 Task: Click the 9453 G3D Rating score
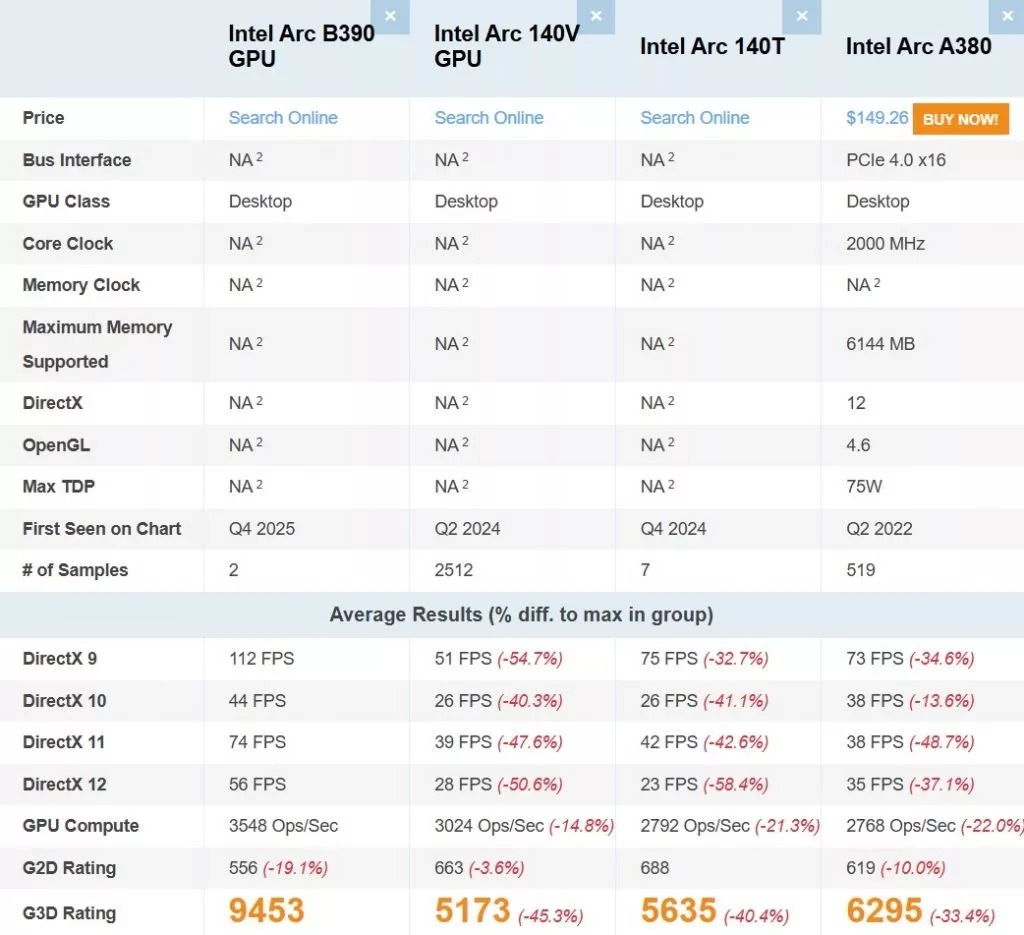click(266, 911)
